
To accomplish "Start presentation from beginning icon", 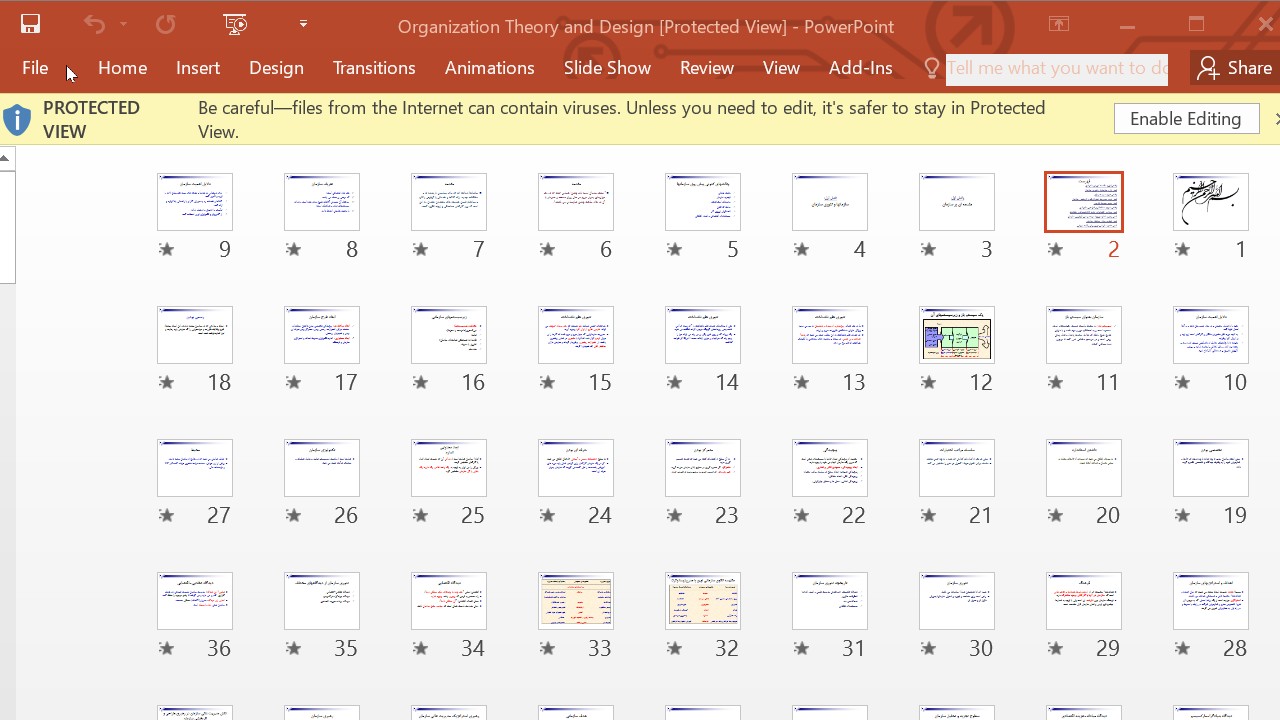I will pos(236,25).
